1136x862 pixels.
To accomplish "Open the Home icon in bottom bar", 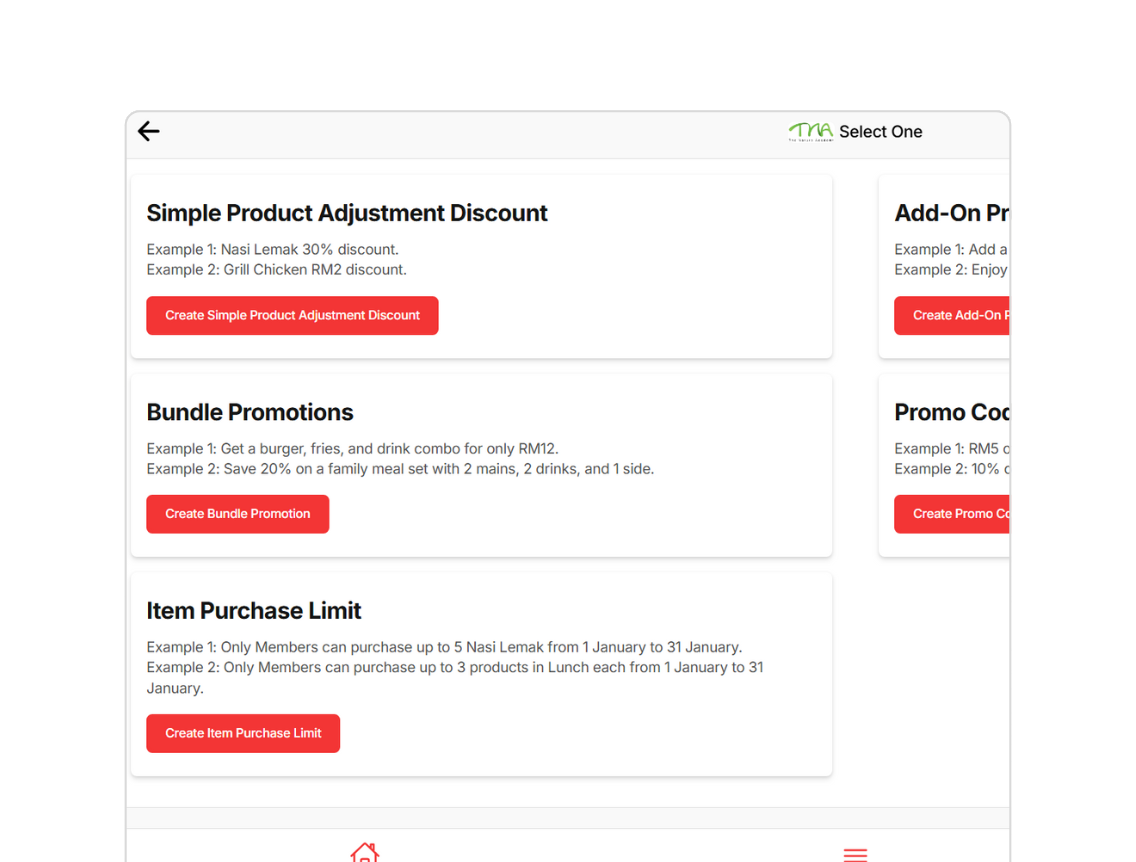I will click(364, 852).
